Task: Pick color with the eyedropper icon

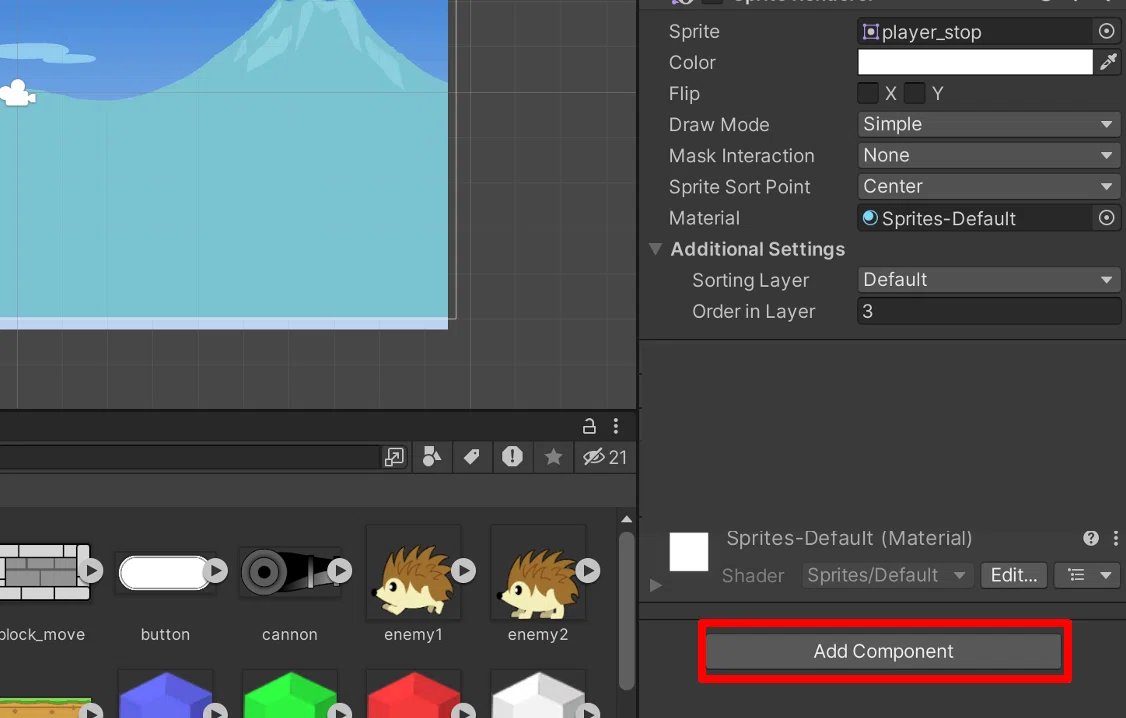Action: tap(1108, 62)
